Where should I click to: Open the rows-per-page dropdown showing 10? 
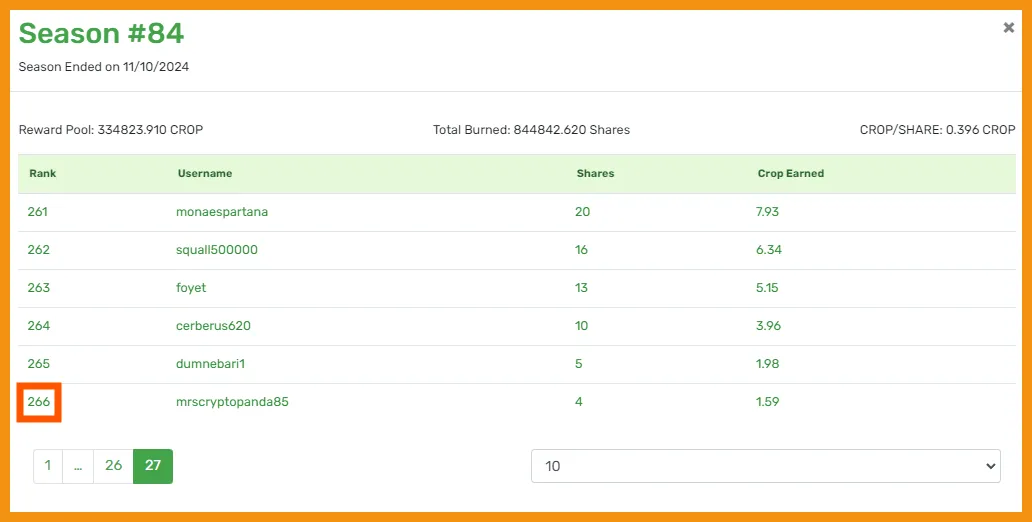[765, 466]
